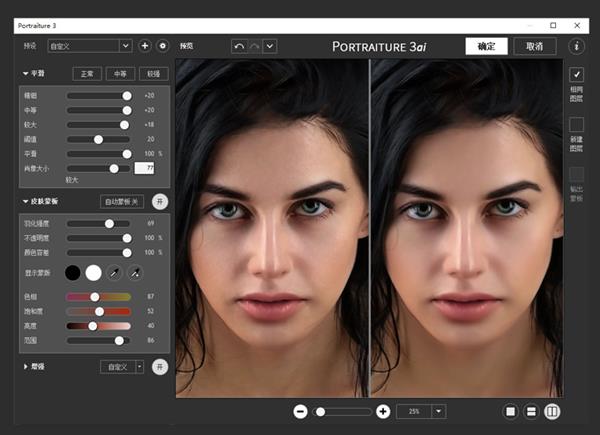
Task: Select the first eyedropper tool in skin mask
Action: coord(115,273)
